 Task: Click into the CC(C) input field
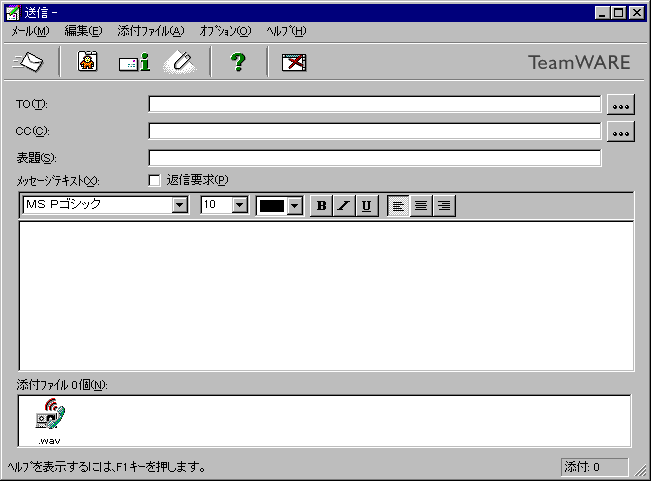click(x=374, y=131)
